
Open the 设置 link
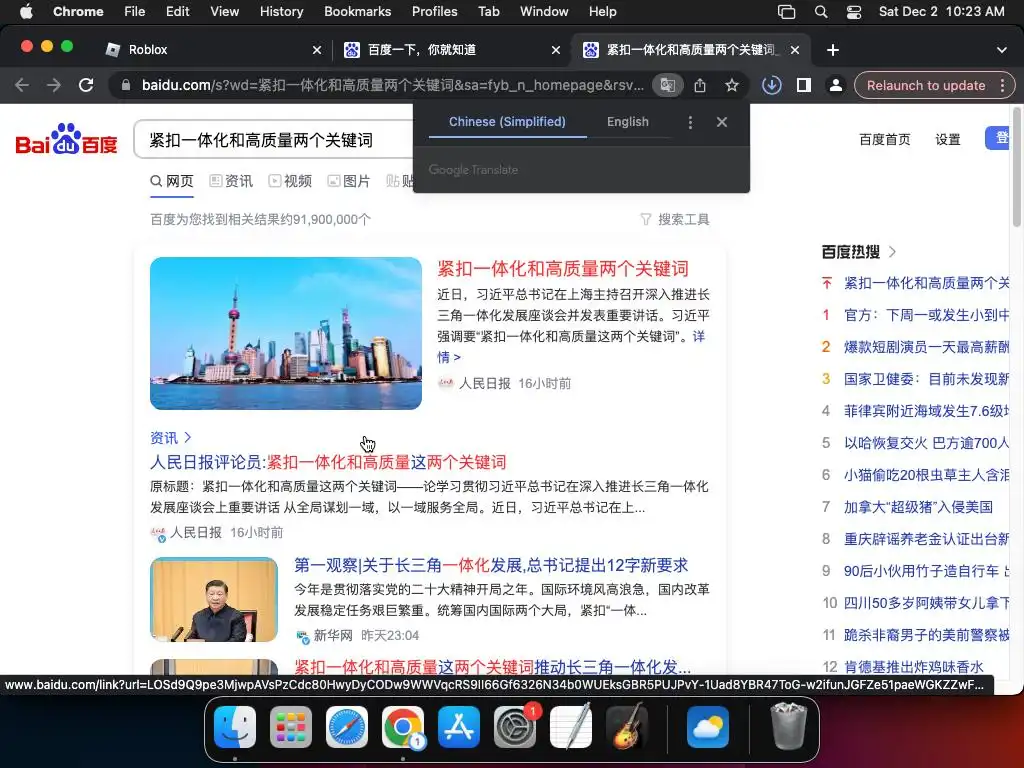point(948,139)
